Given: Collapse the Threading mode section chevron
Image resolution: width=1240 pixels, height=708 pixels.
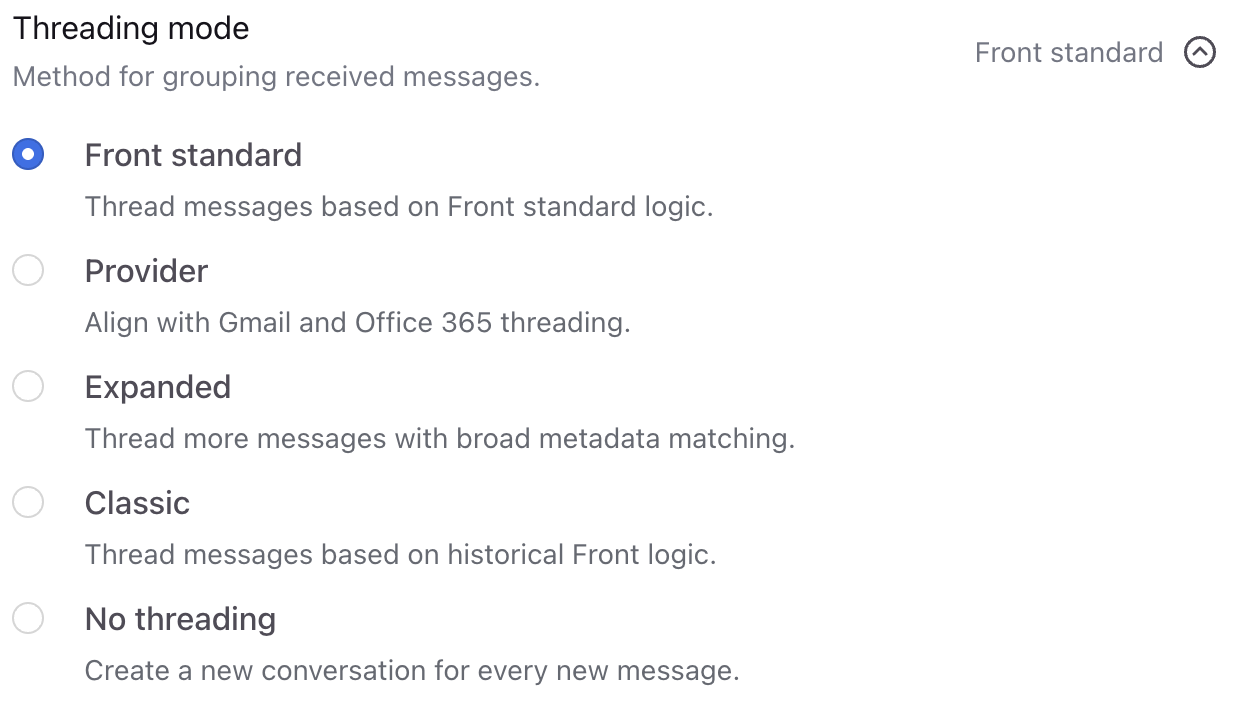Looking at the screenshot, I should pos(1200,52).
